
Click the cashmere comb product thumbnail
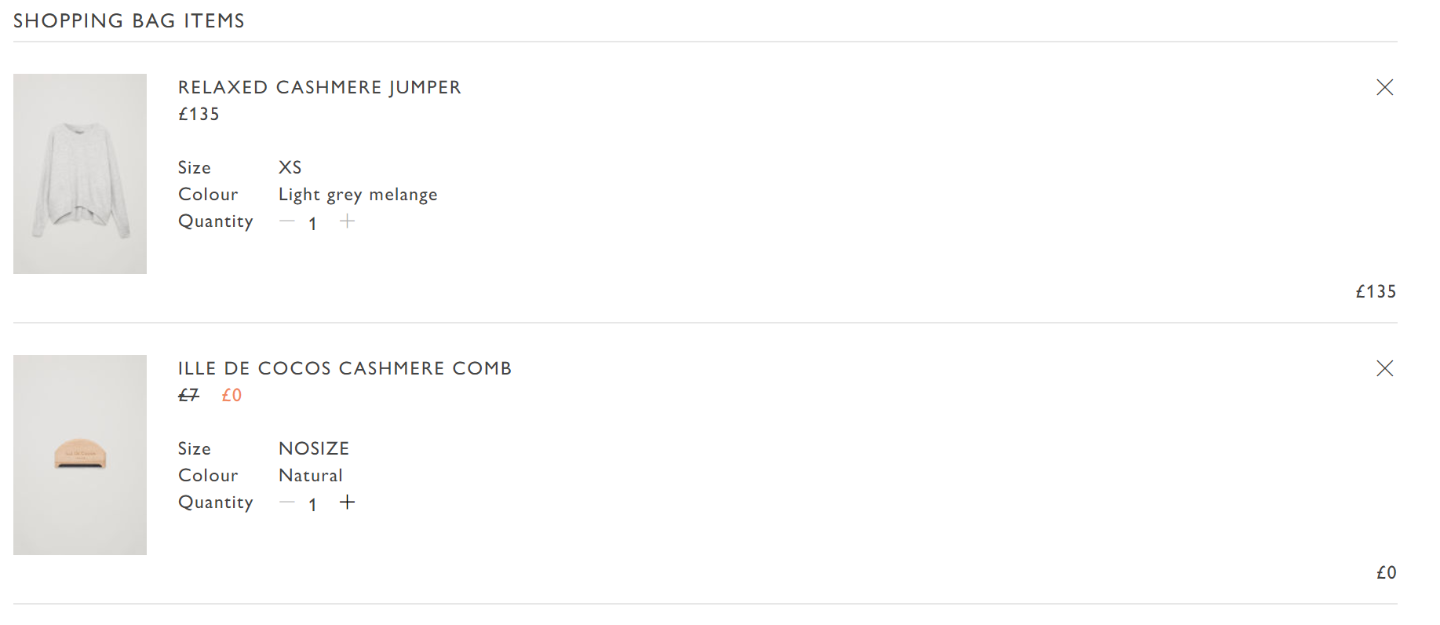coord(80,455)
